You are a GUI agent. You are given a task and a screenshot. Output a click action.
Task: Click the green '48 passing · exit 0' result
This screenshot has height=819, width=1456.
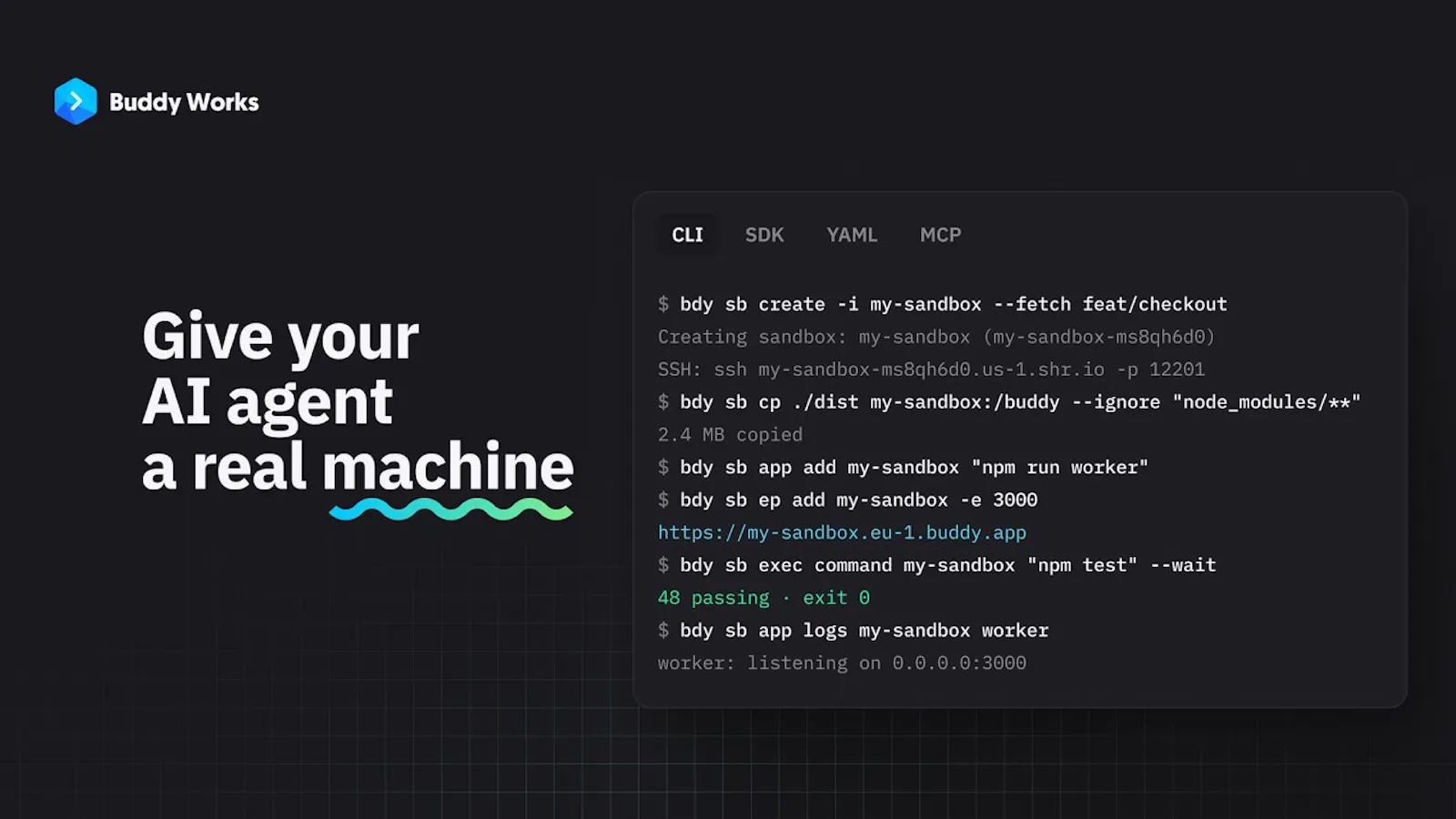pos(763,598)
